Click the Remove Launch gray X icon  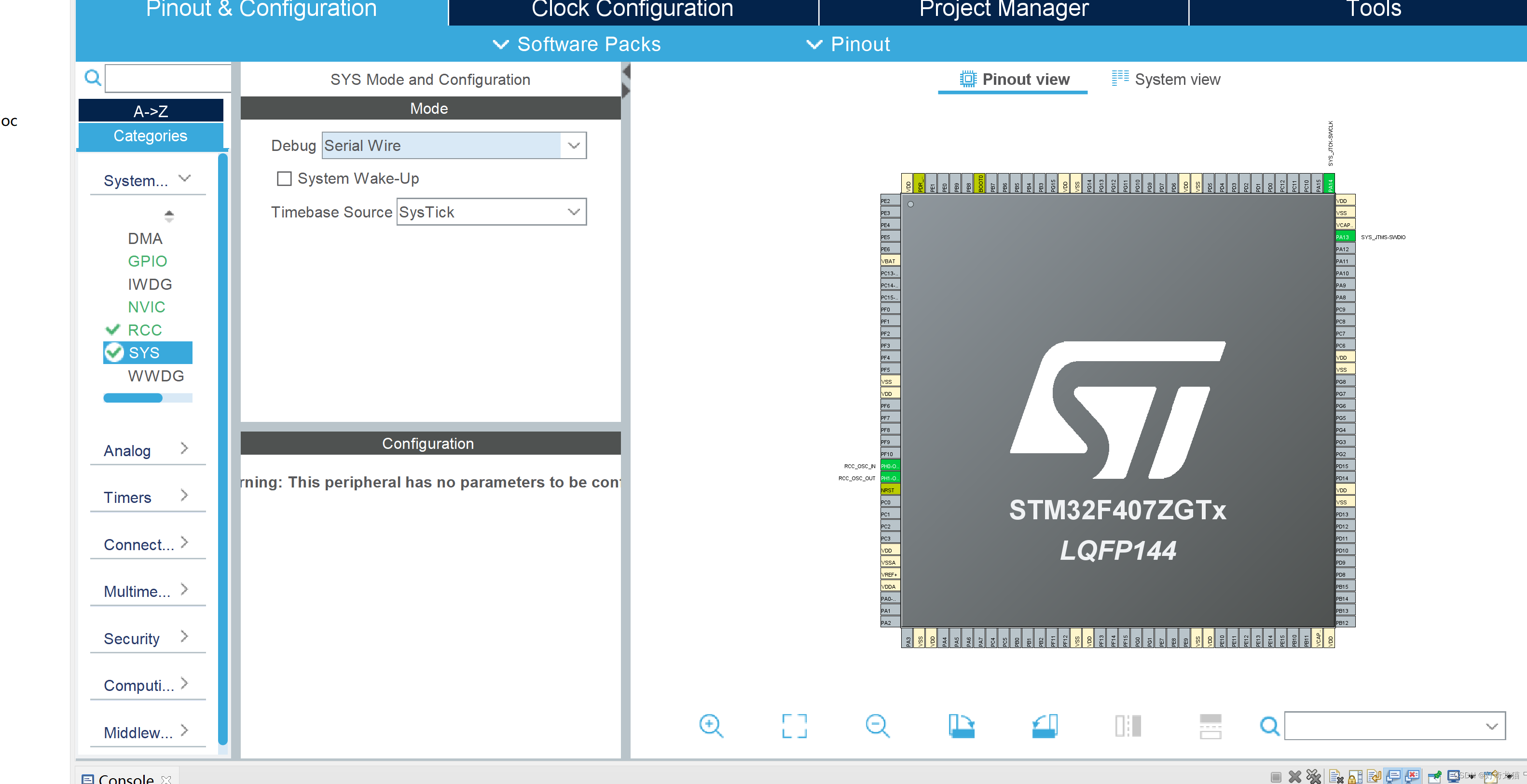coord(1294,776)
